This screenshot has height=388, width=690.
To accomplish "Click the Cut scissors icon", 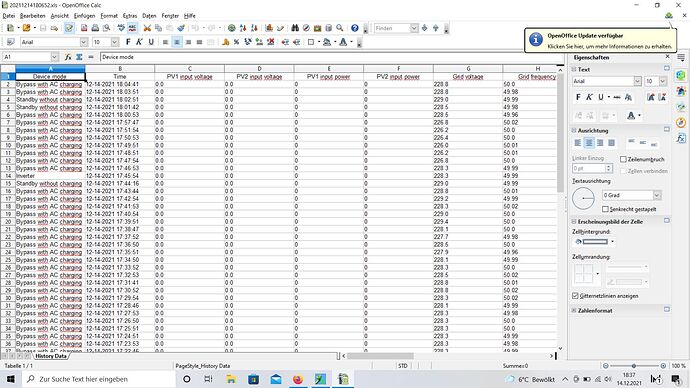I will [147, 28].
